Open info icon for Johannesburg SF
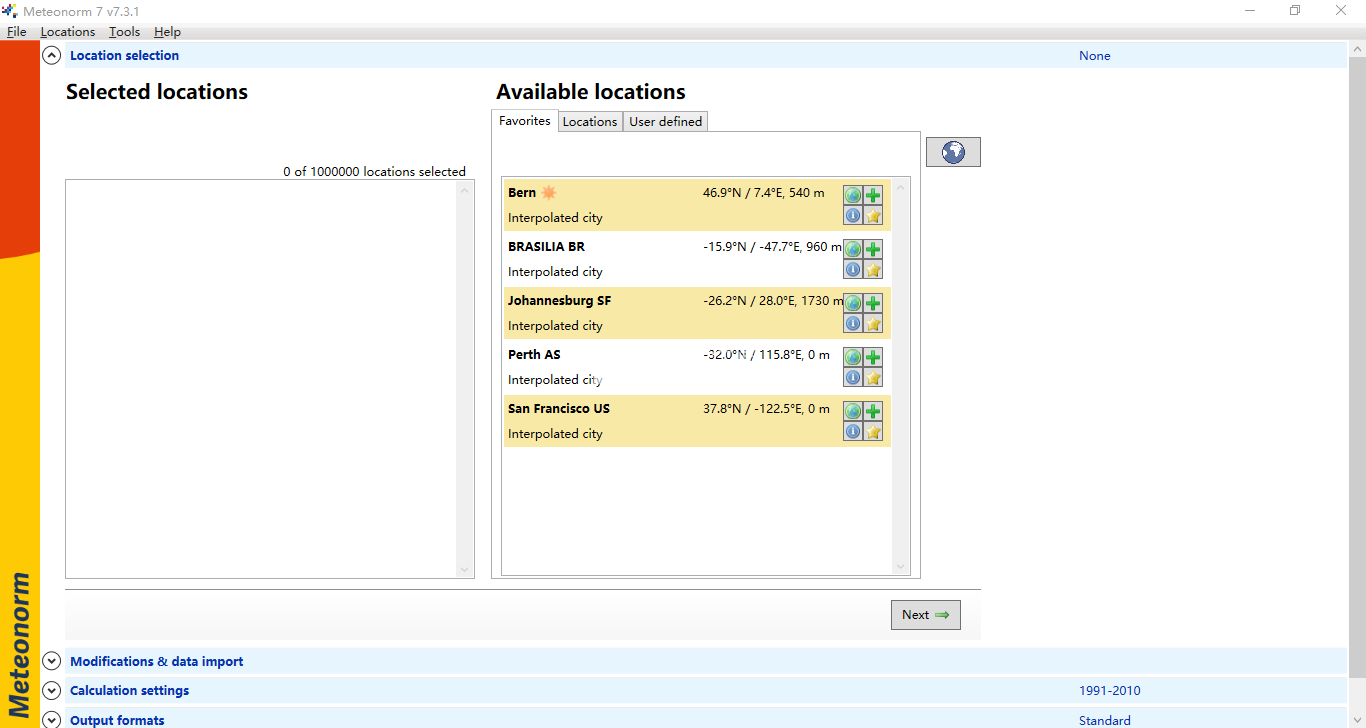 (x=853, y=323)
